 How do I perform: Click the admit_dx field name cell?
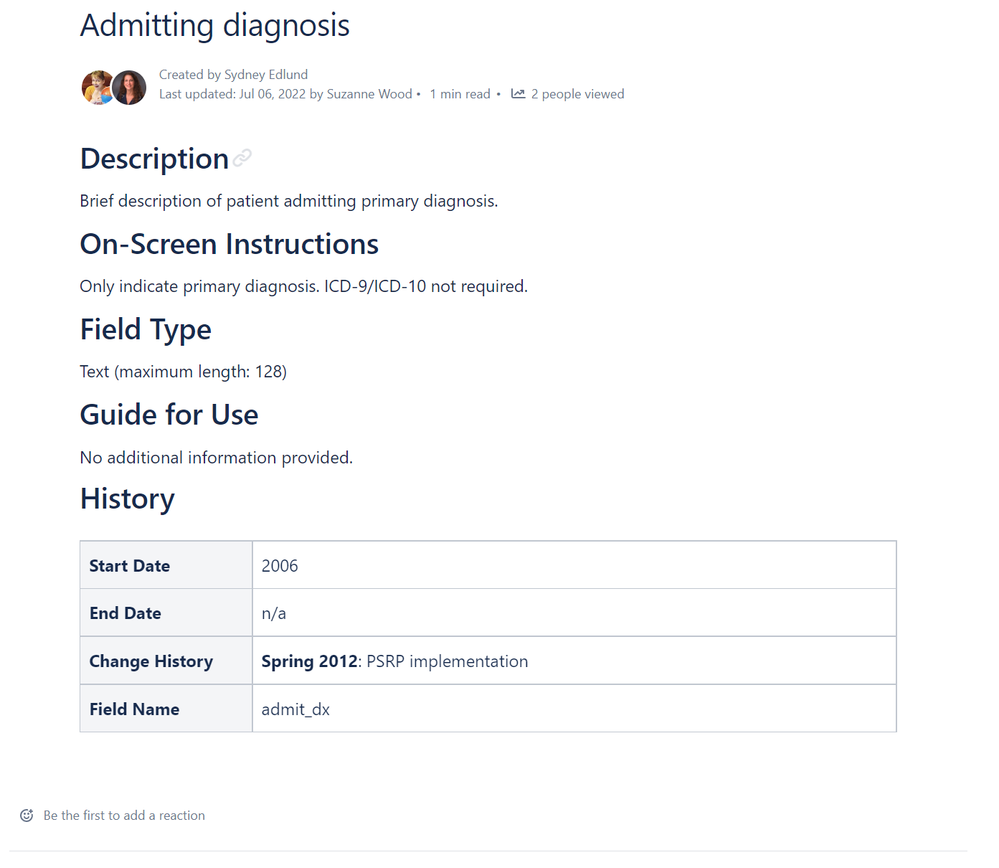(574, 709)
